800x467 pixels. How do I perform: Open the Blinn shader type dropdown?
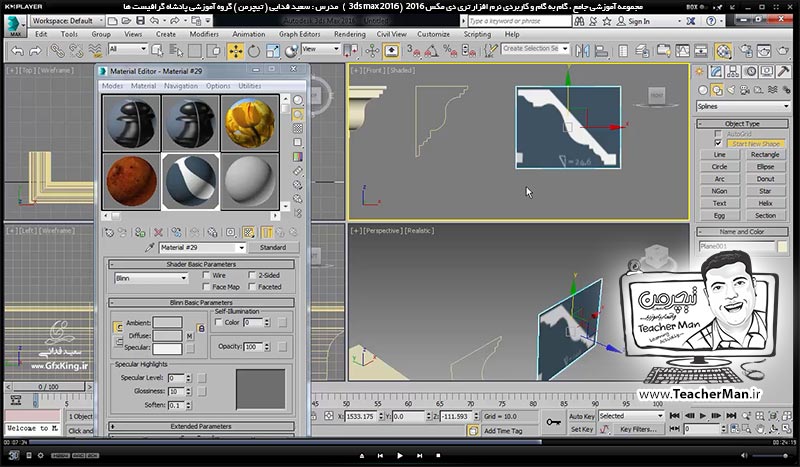pos(151,278)
